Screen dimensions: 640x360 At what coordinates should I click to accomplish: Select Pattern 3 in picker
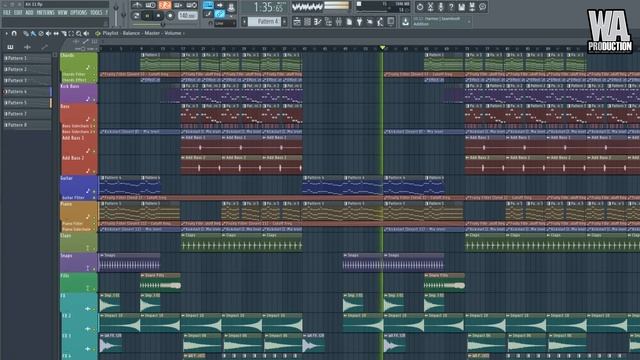(27, 80)
